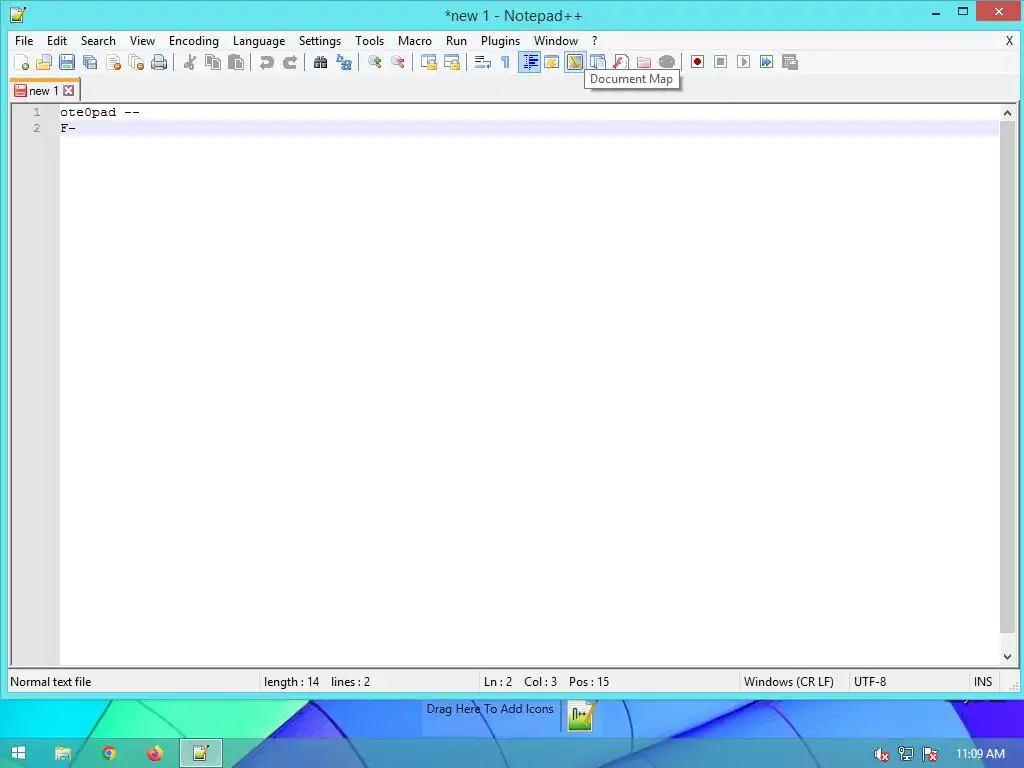Open the Function List panel icon
This screenshot has height=768, width=1024.
[x=620, y=62]
